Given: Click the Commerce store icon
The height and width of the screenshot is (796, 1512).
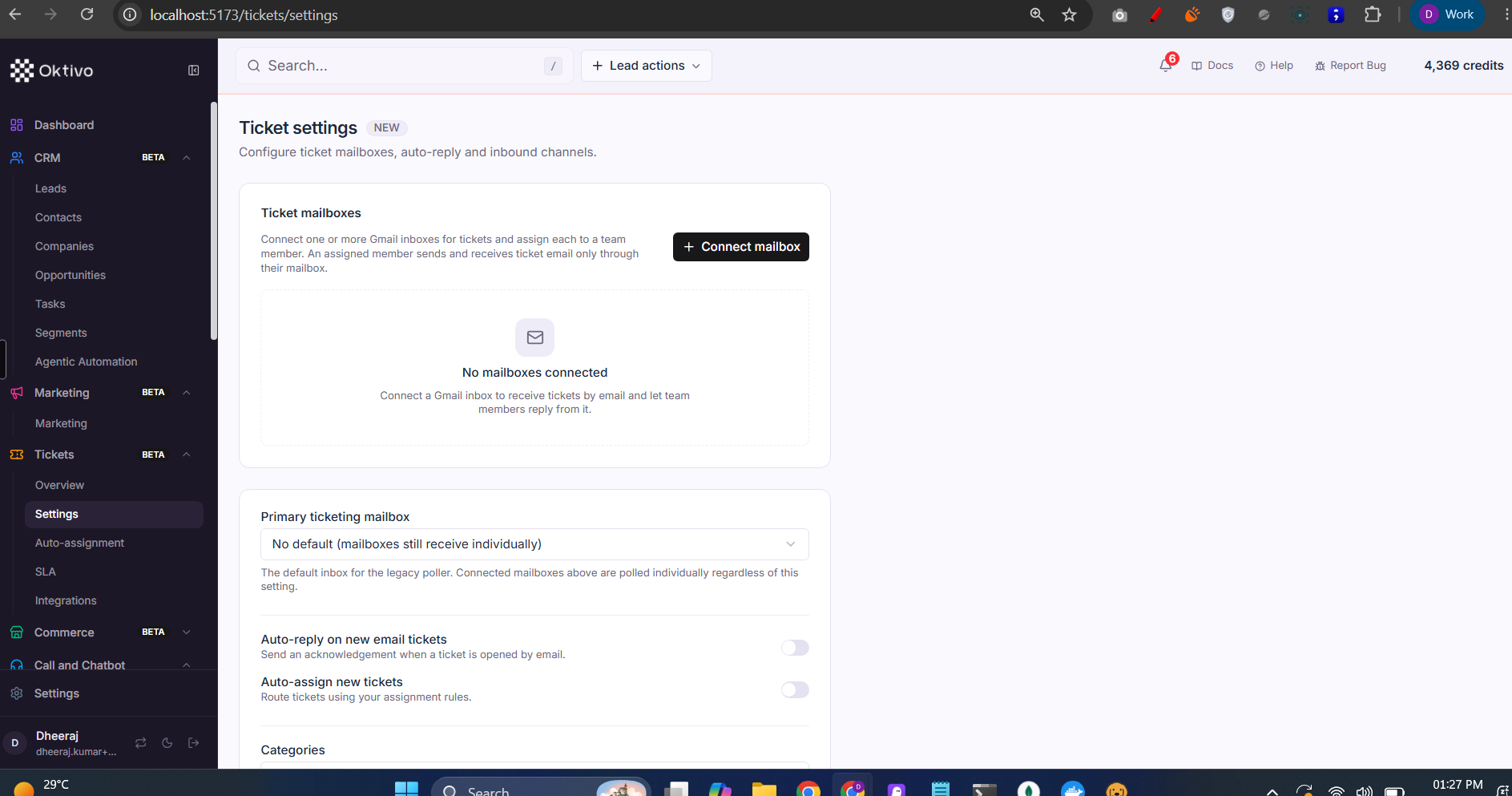Looking at the screenshot, I should point(17,632).
